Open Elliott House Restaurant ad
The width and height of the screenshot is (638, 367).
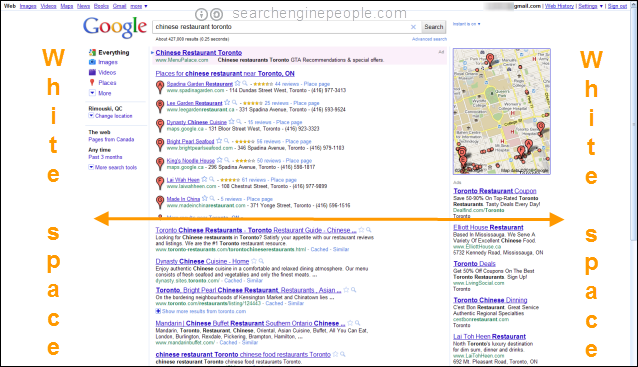pos(488,227)
